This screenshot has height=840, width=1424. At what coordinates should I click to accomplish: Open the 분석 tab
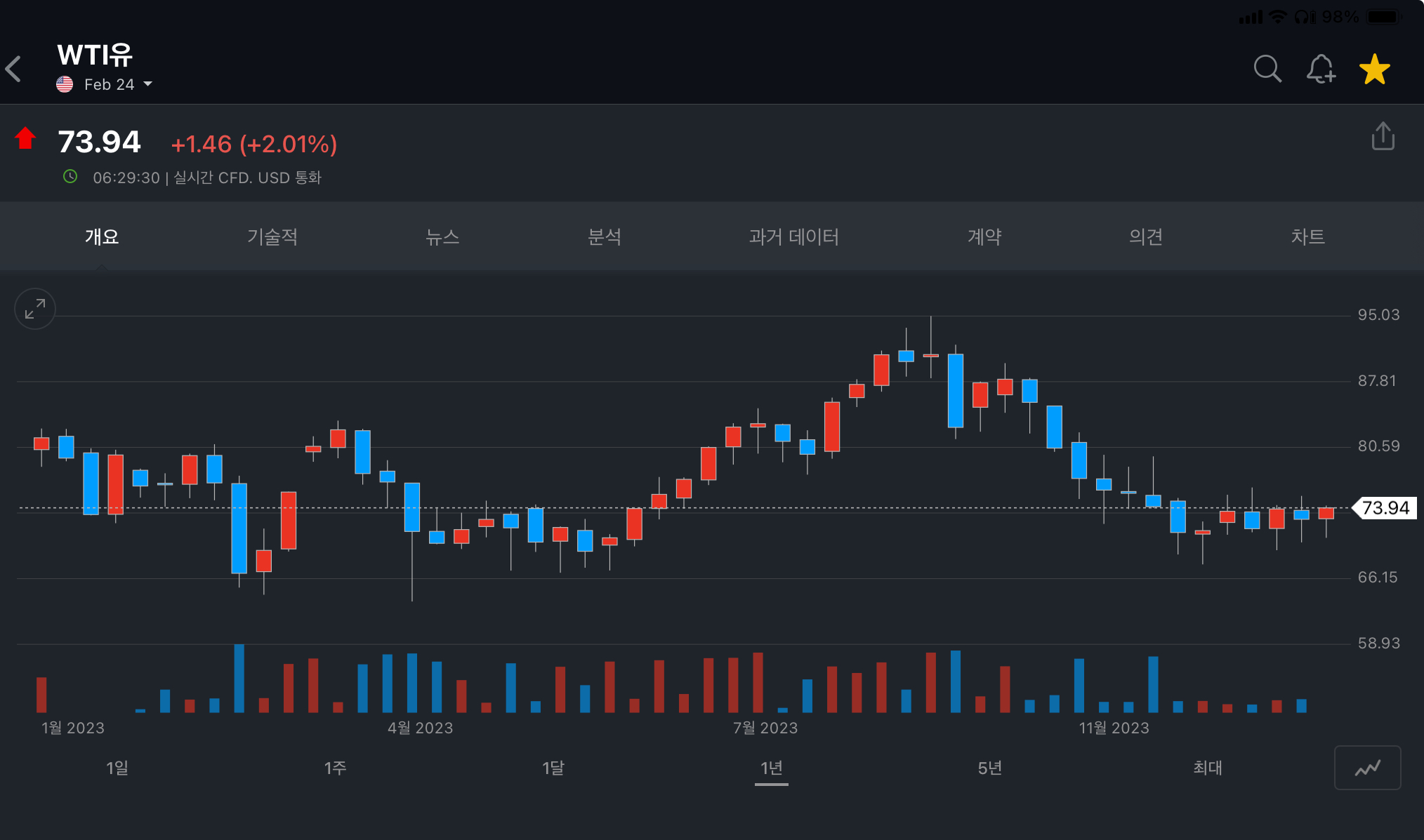click(x=604, y=236)
